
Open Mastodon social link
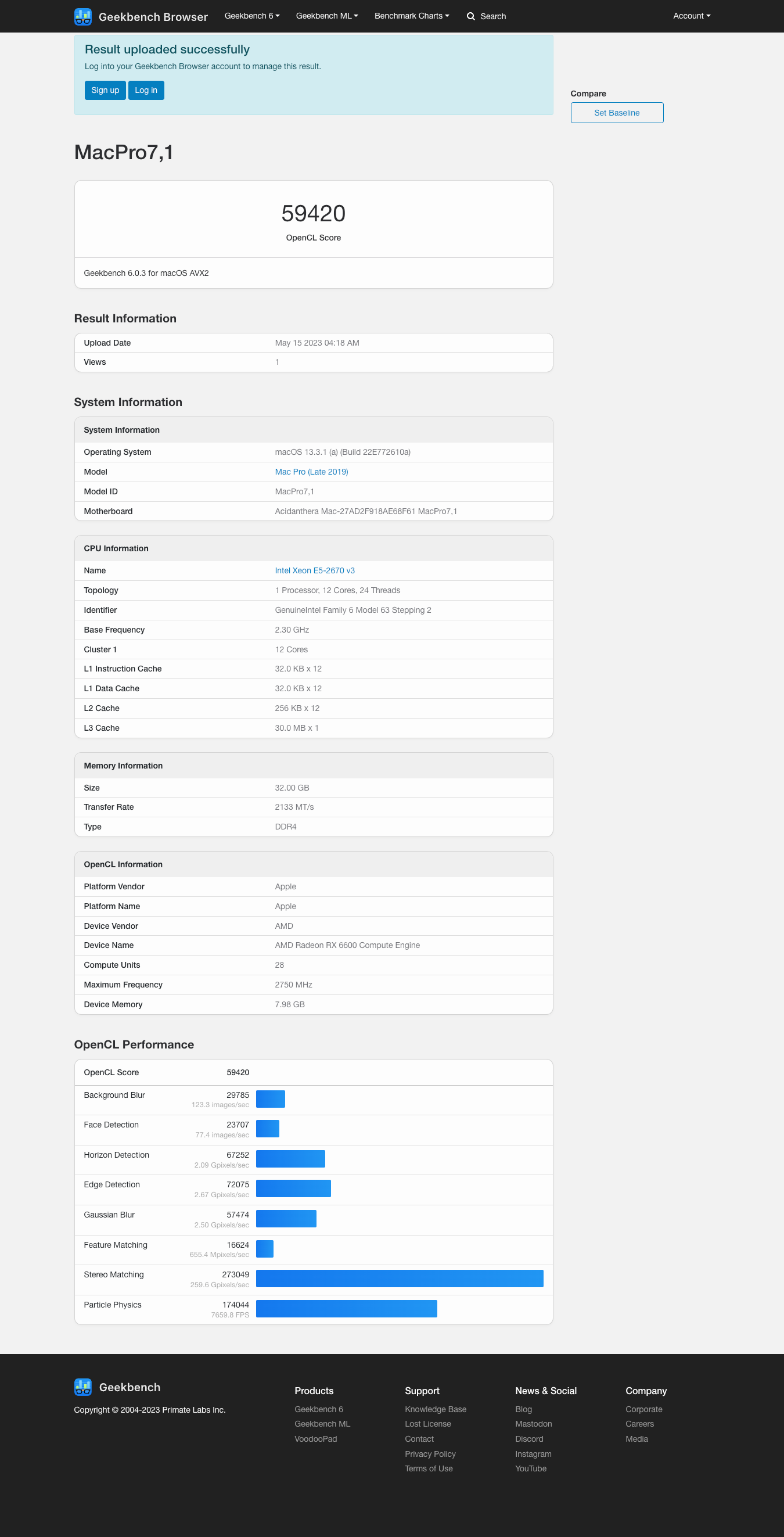(533, 1424)
